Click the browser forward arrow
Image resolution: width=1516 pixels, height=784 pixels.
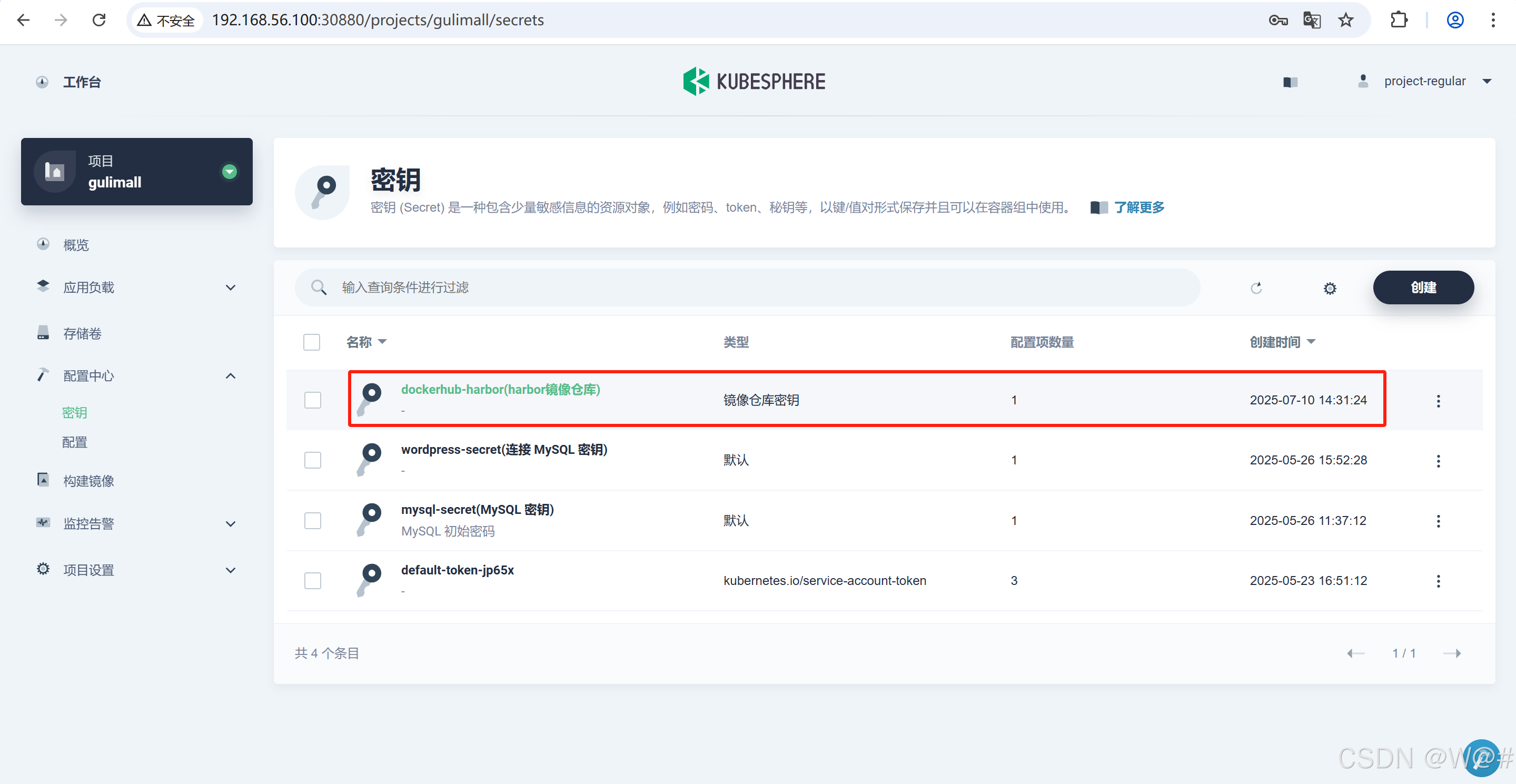(x=61, y=20)
